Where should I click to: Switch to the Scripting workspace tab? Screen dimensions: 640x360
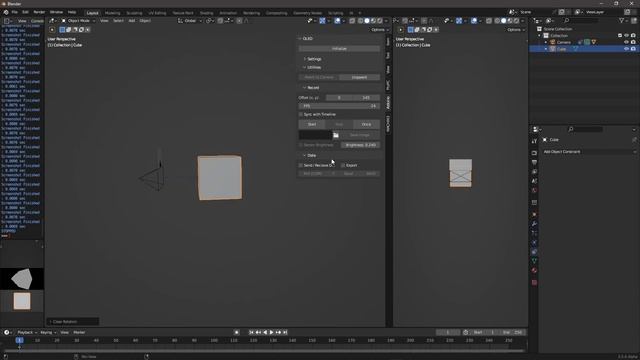point(336,13)
